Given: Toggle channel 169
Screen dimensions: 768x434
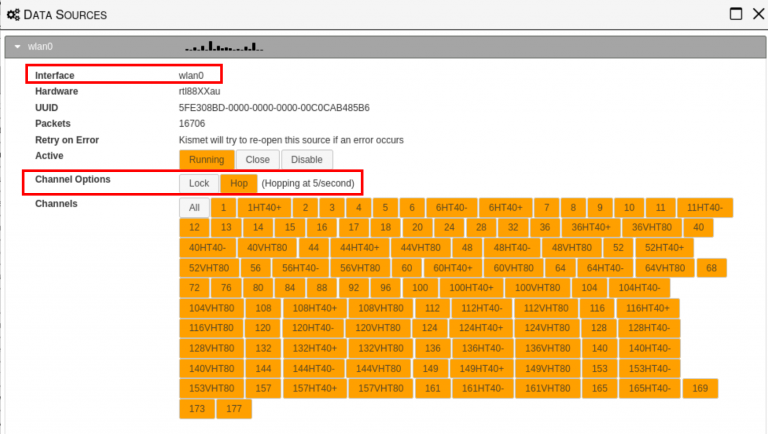Looking at the screenshot, I should coord(700,388).
